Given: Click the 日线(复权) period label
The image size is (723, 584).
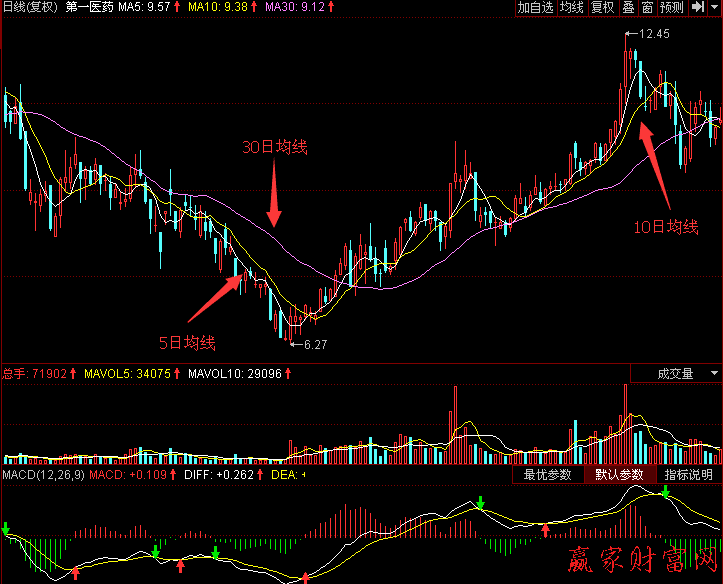Looking at the screenshot, I should (x=30, y=8).
